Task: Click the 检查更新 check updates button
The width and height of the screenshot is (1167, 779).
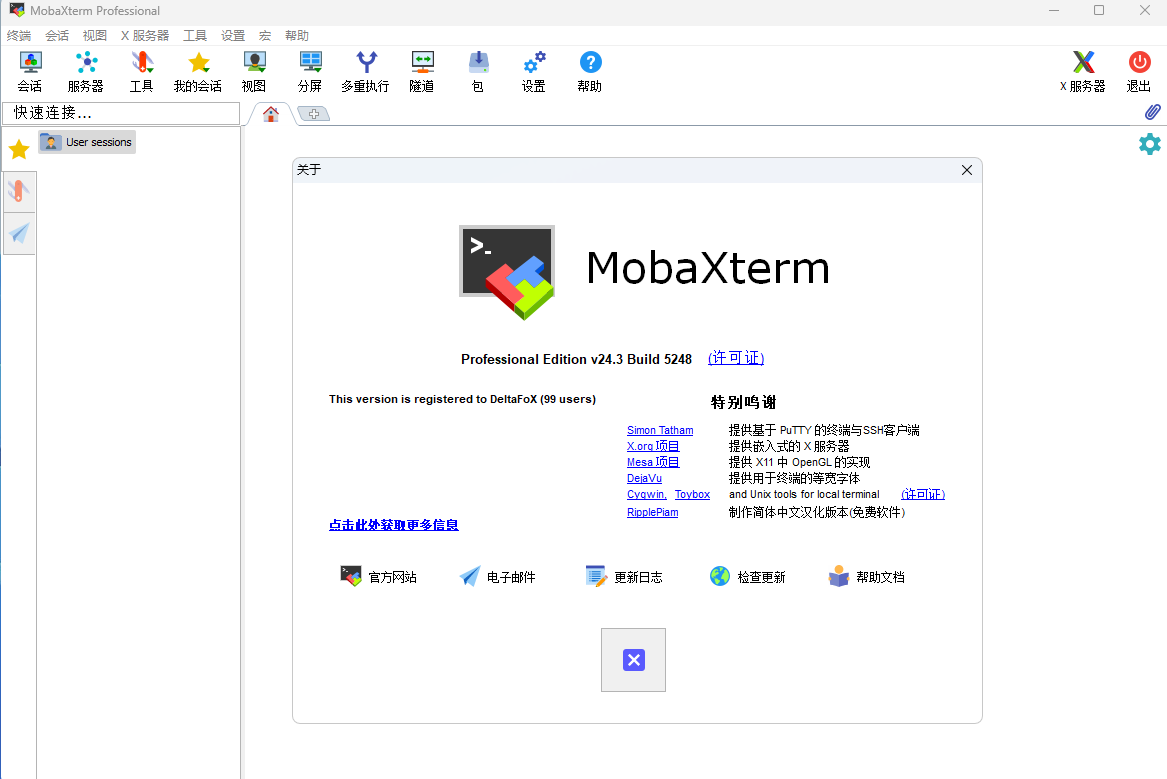Action: tap(747, 577)
